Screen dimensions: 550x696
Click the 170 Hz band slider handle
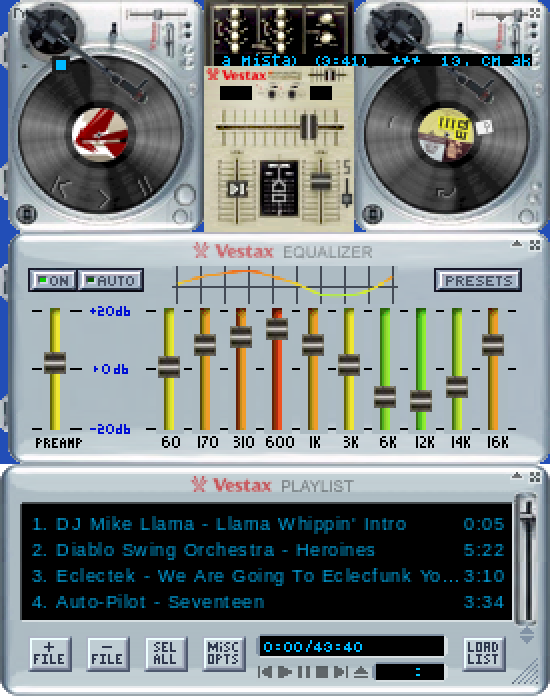click(205, 344)
